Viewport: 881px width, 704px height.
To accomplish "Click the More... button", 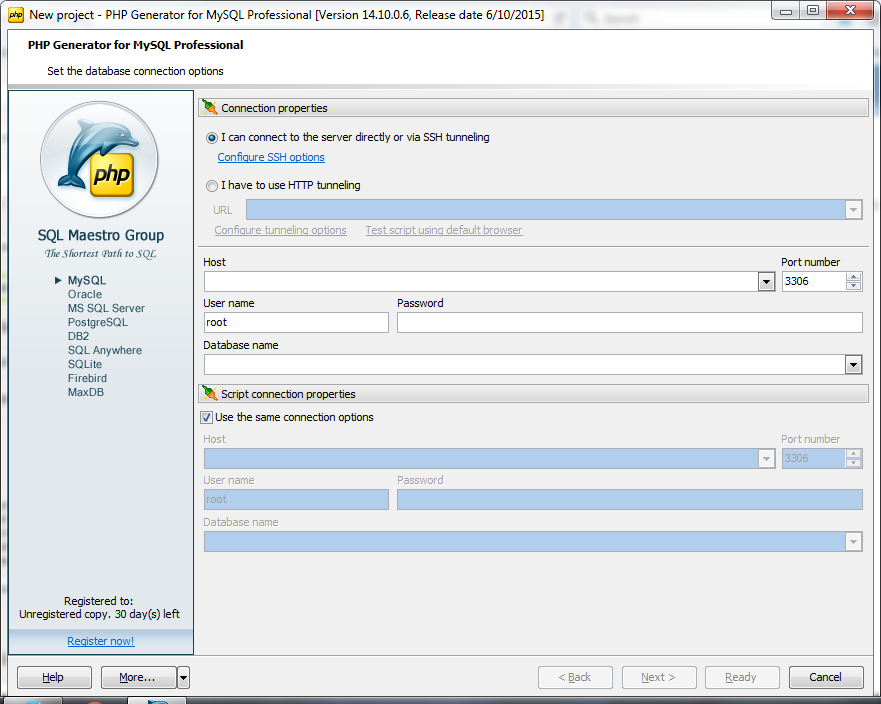I will [138, 678].
